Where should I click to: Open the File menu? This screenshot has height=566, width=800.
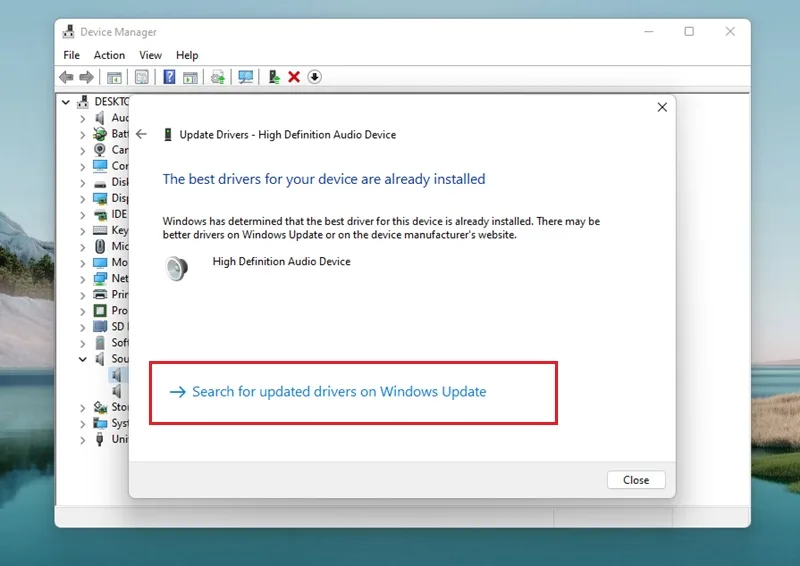(71, 55)
